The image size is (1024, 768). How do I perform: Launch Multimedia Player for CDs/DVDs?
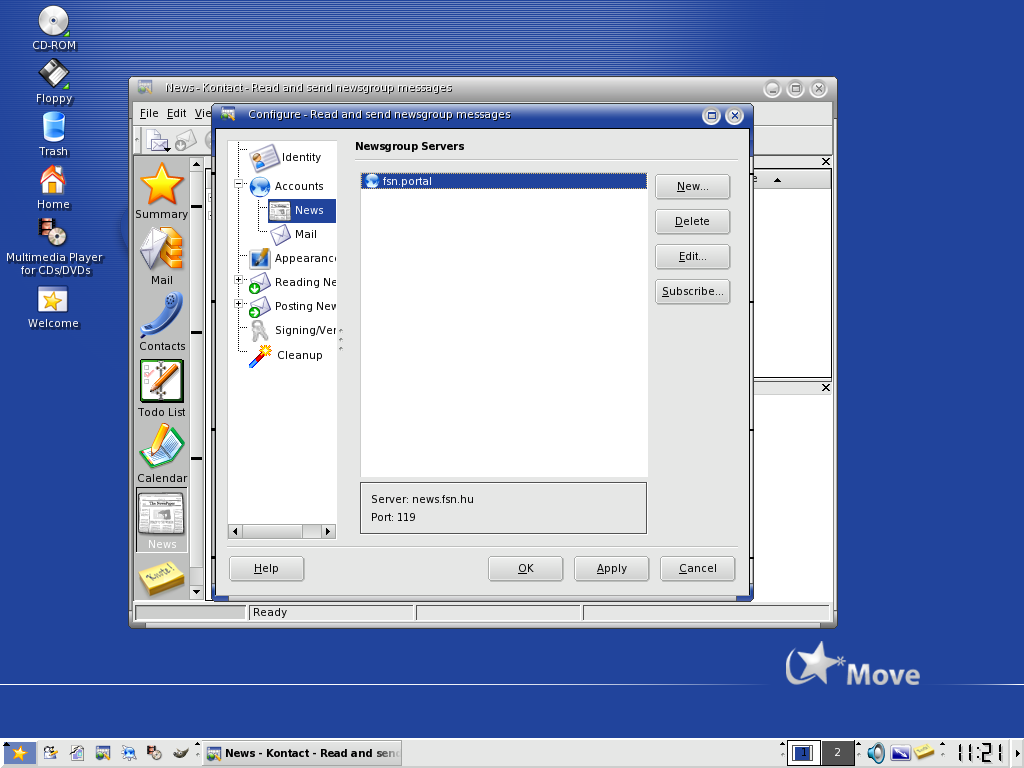pos(54,247)
